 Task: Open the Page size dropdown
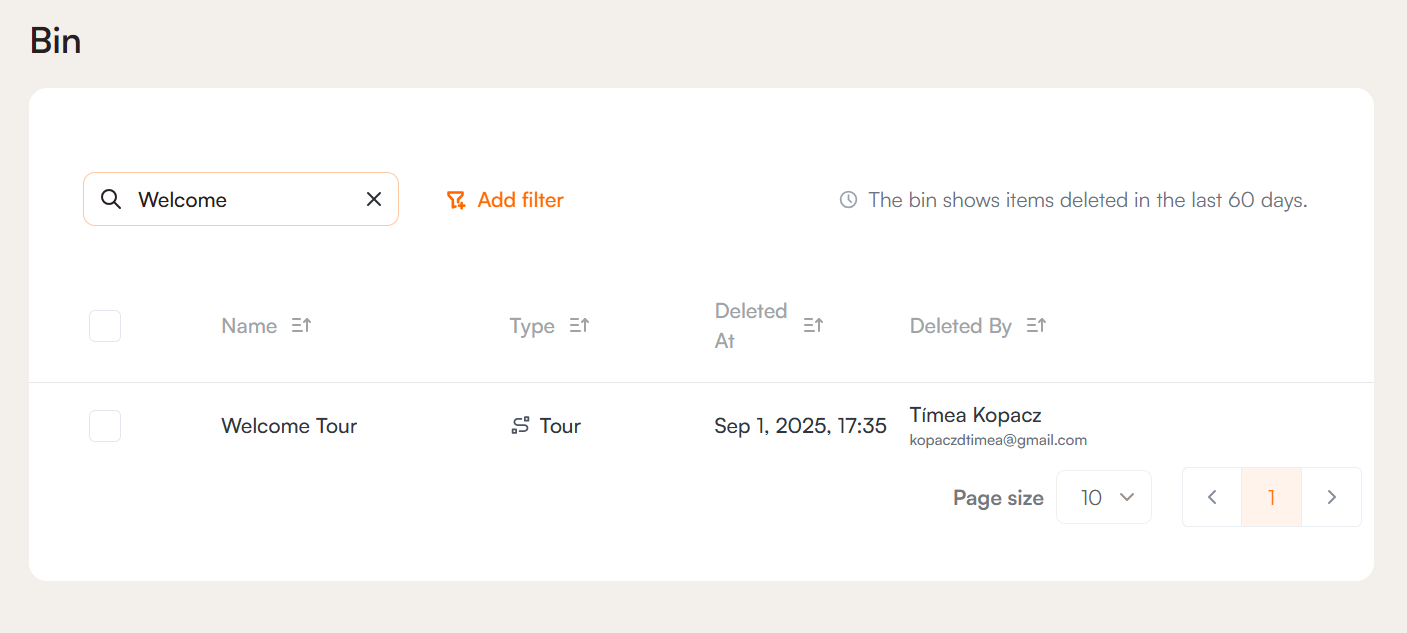click(x=1103, y=497)
